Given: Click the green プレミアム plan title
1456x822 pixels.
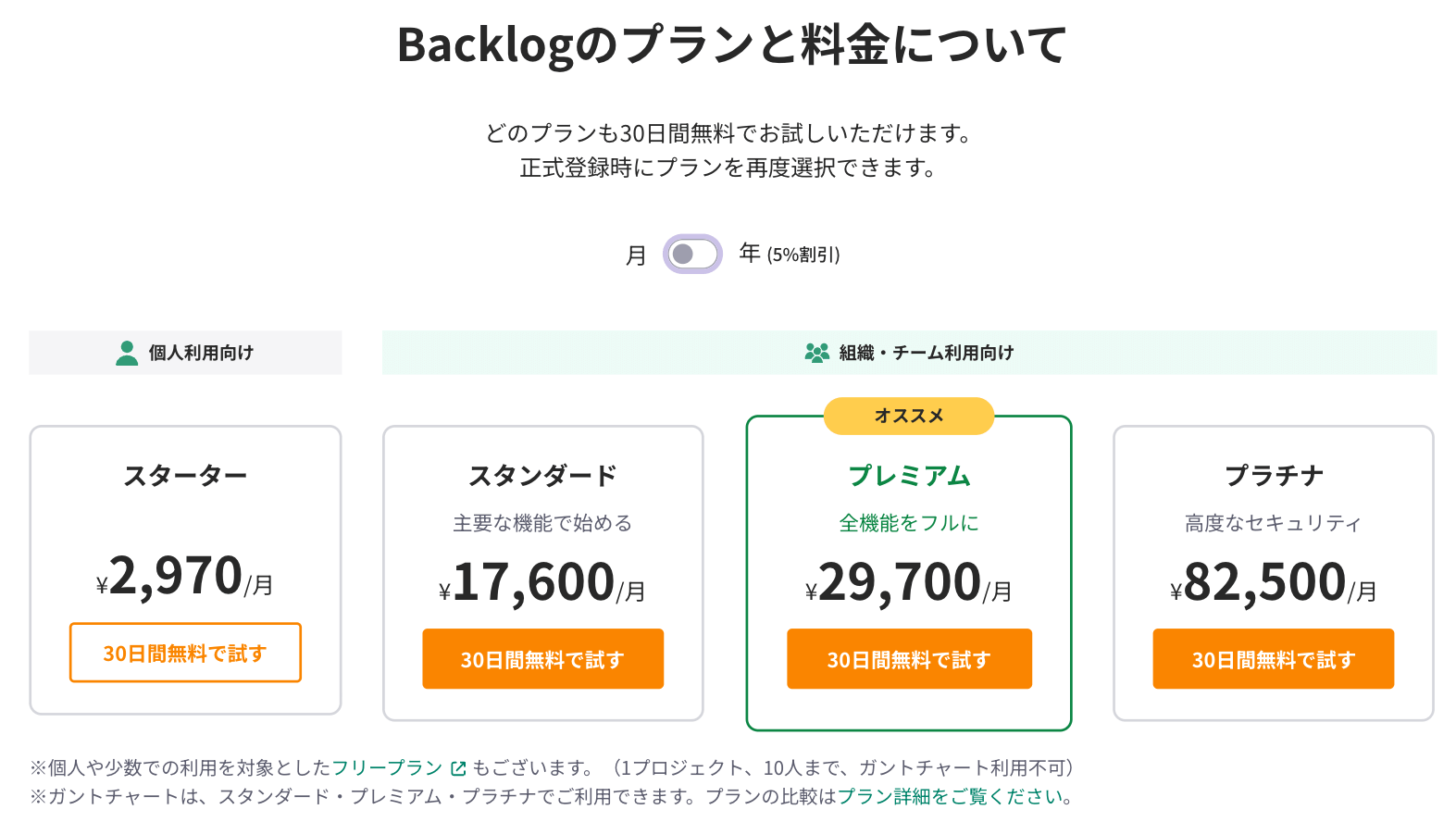Looking at the screenshot, I should [909, 476].
